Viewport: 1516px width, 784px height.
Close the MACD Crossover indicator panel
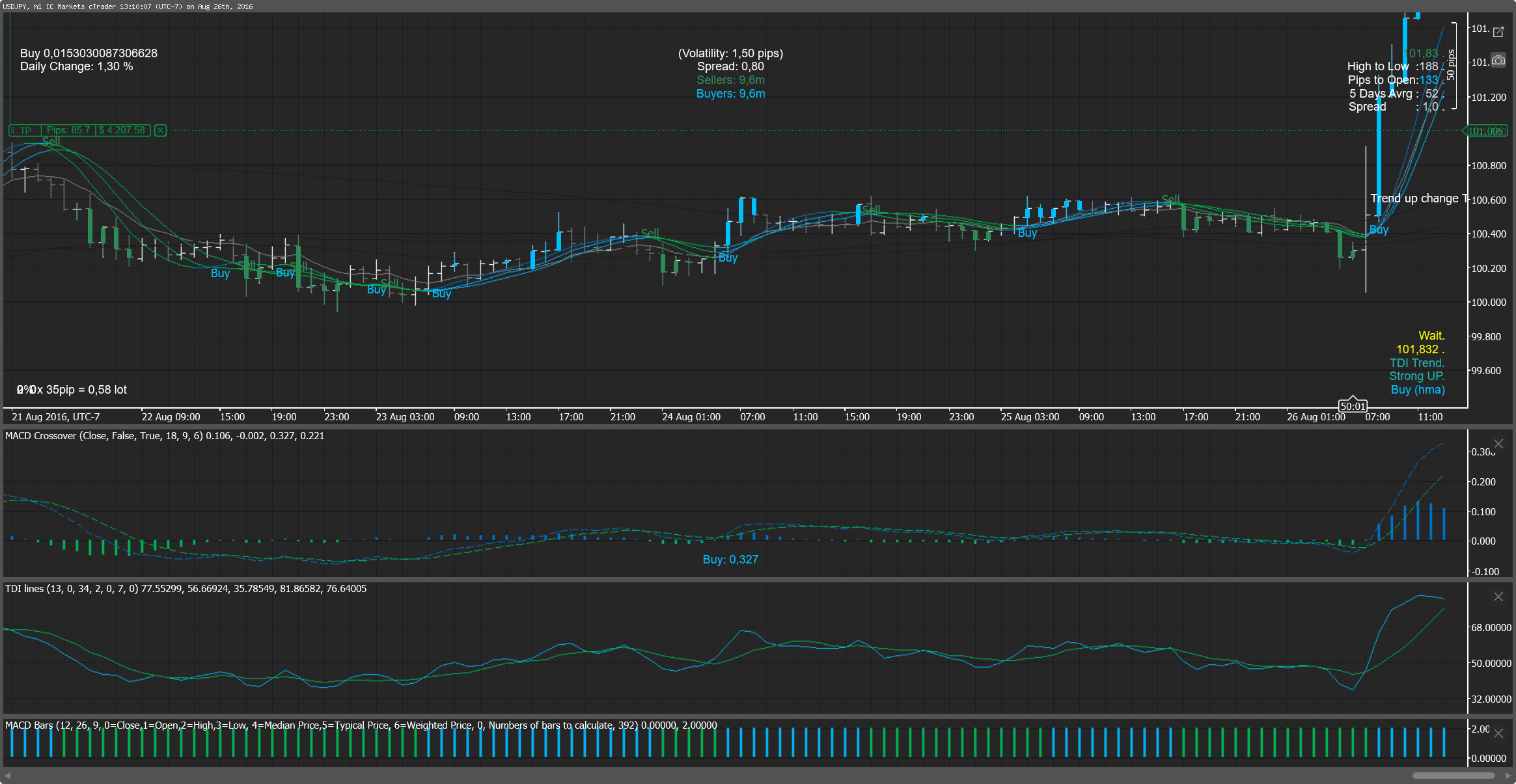tap(1498, 444)
